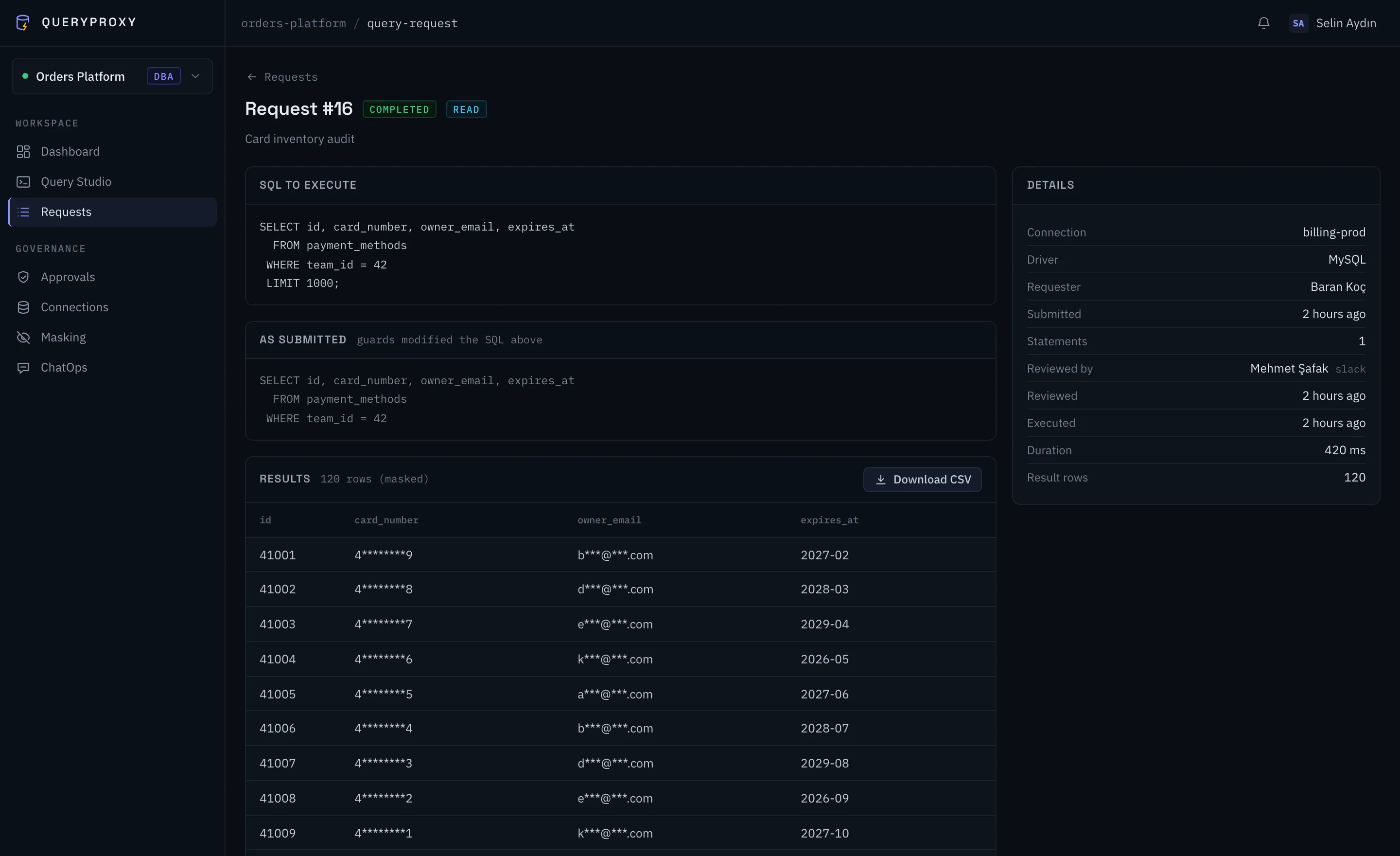Image resolution: width=1400 pixels, height=856 pixels.
Task: Click the back arrow beside Requests
Action: click(x=252, y=77)
